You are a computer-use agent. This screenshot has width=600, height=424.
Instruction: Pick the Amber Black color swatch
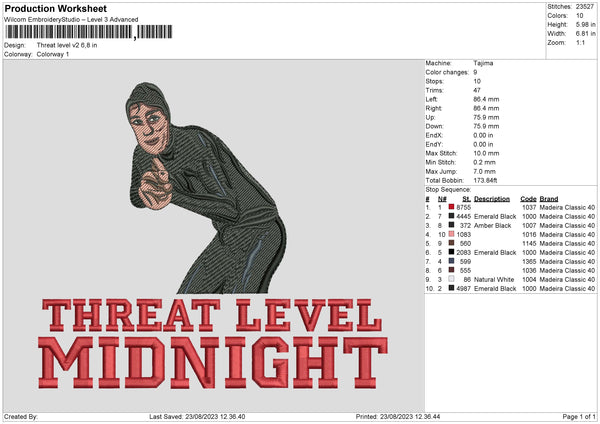point(452,225)
